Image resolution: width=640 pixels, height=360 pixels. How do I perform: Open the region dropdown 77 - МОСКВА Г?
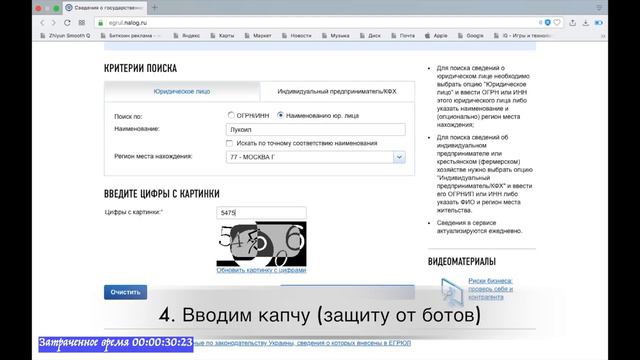point(316,157)
